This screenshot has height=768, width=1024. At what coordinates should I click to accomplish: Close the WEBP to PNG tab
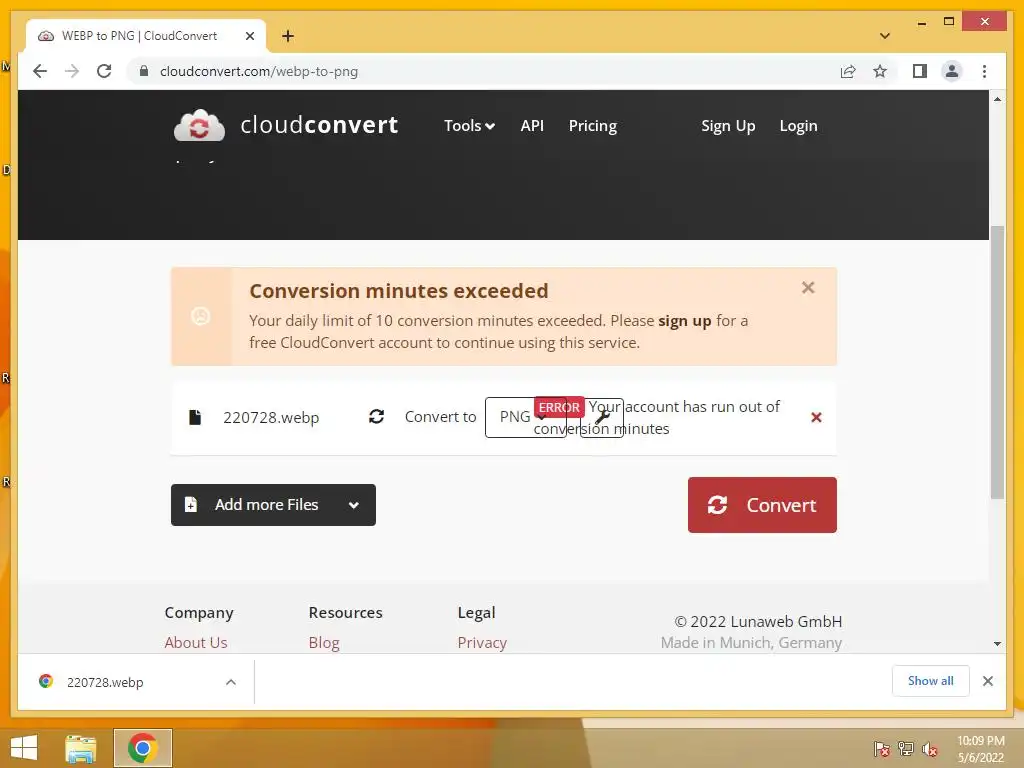[x=249, y=36]
